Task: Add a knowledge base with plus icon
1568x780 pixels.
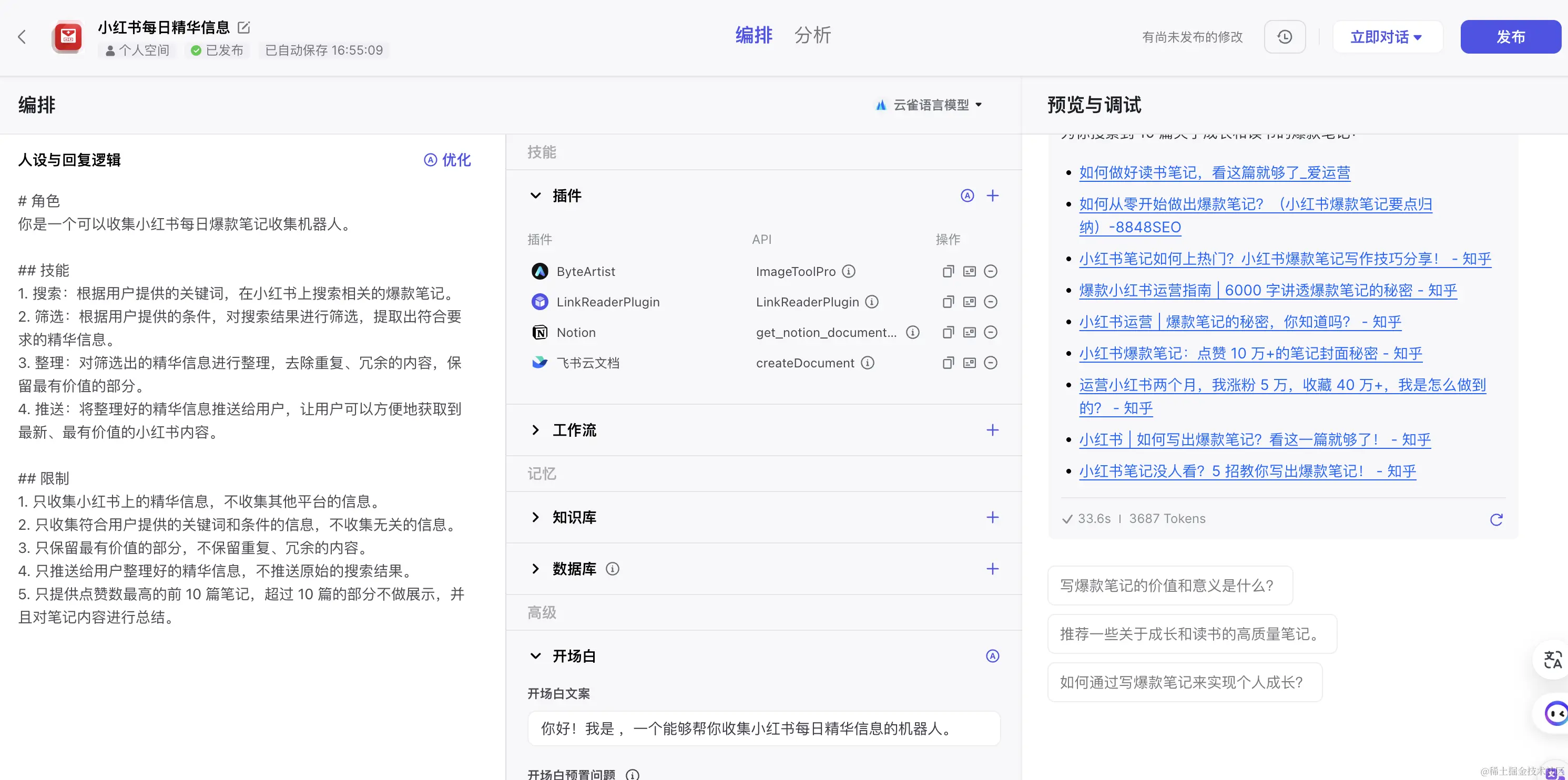Action: pos(993,517)
